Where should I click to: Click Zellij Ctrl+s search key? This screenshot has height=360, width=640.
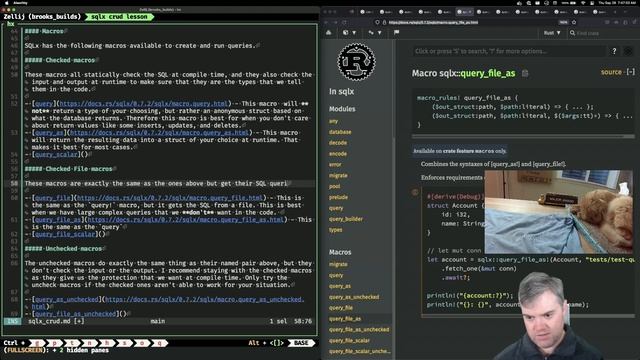coord(125,343)
